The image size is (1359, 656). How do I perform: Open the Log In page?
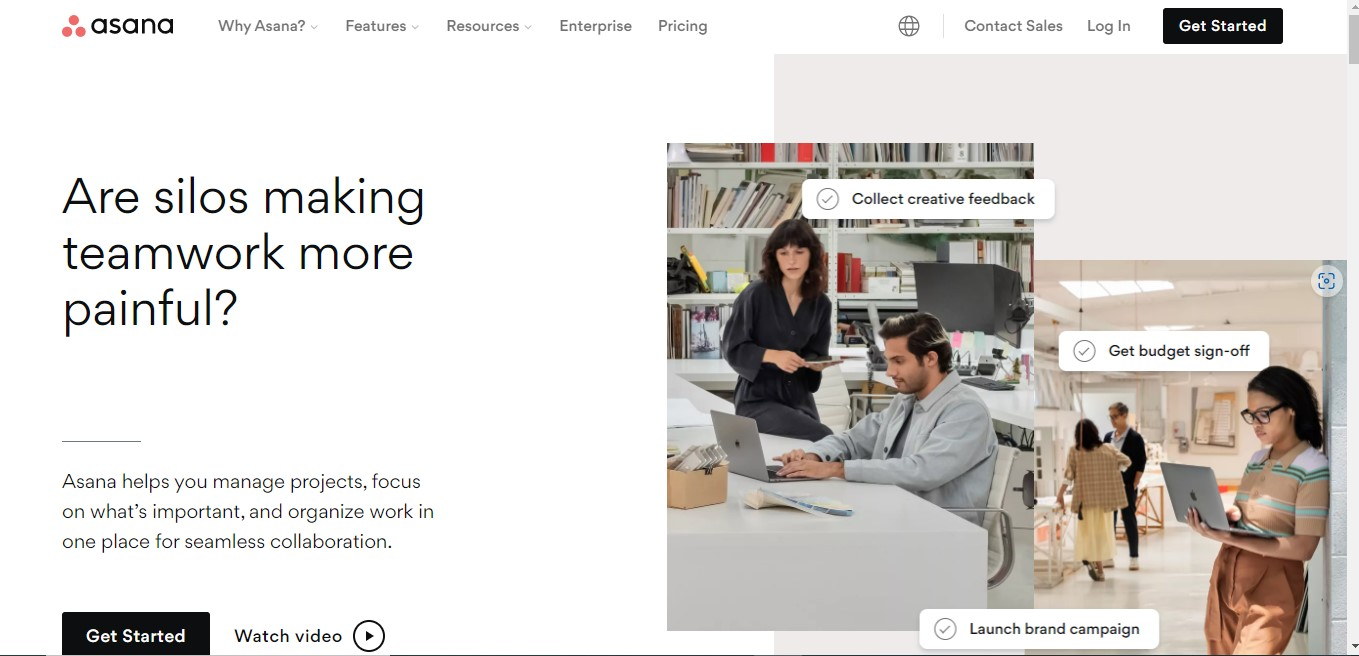click(1108, 26)
